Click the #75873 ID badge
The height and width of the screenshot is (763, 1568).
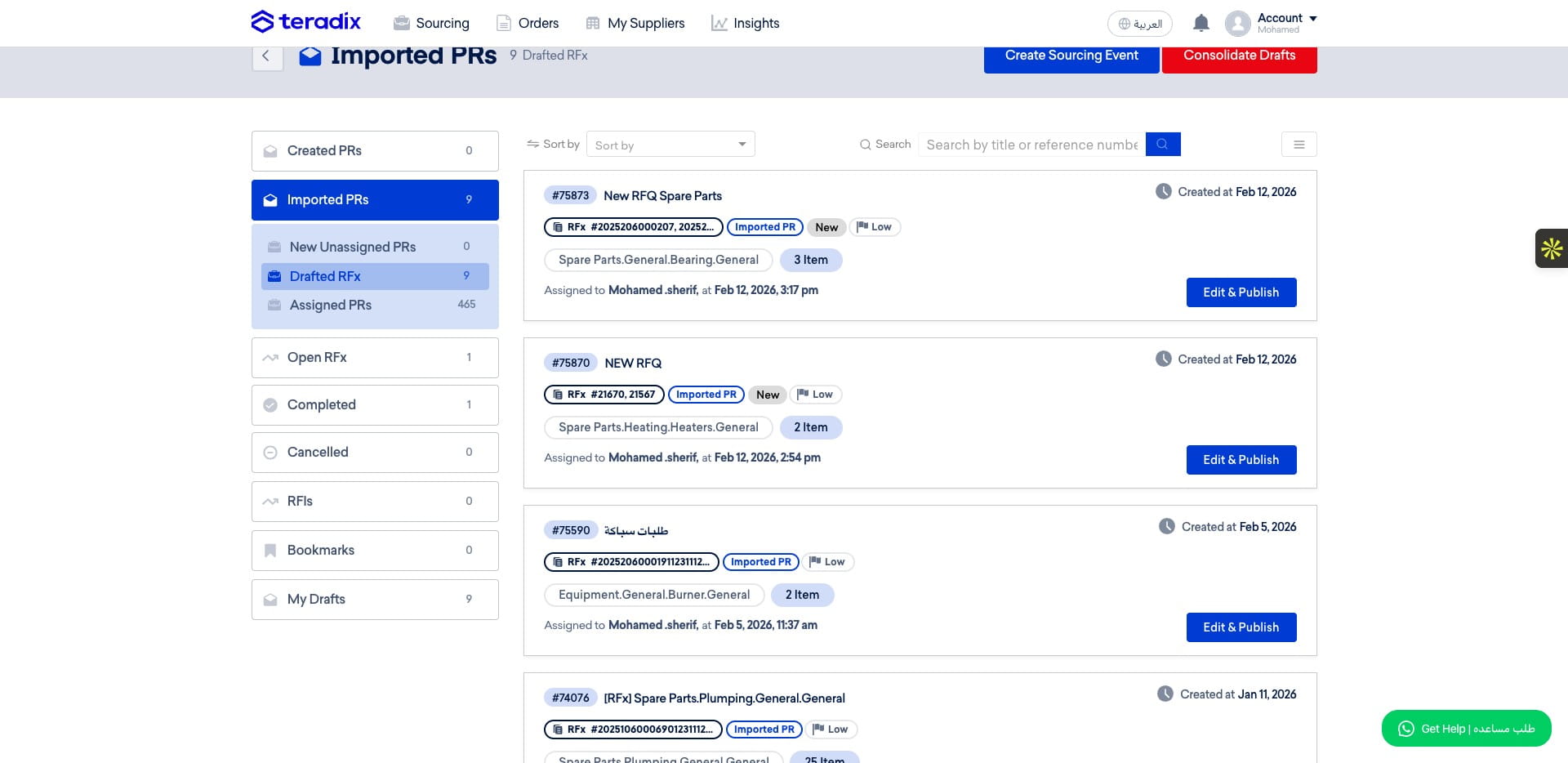[x=570, y=196]
